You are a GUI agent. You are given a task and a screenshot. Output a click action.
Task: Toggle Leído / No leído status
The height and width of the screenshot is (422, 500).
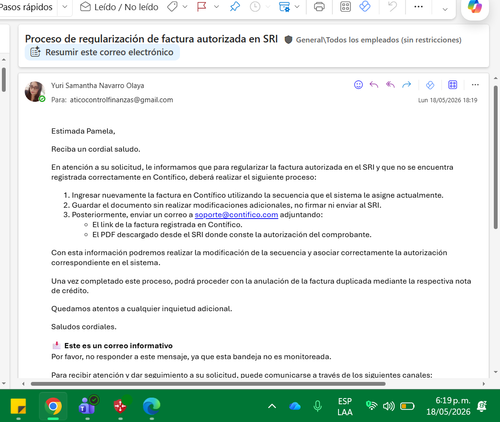[x=119, y=7]
